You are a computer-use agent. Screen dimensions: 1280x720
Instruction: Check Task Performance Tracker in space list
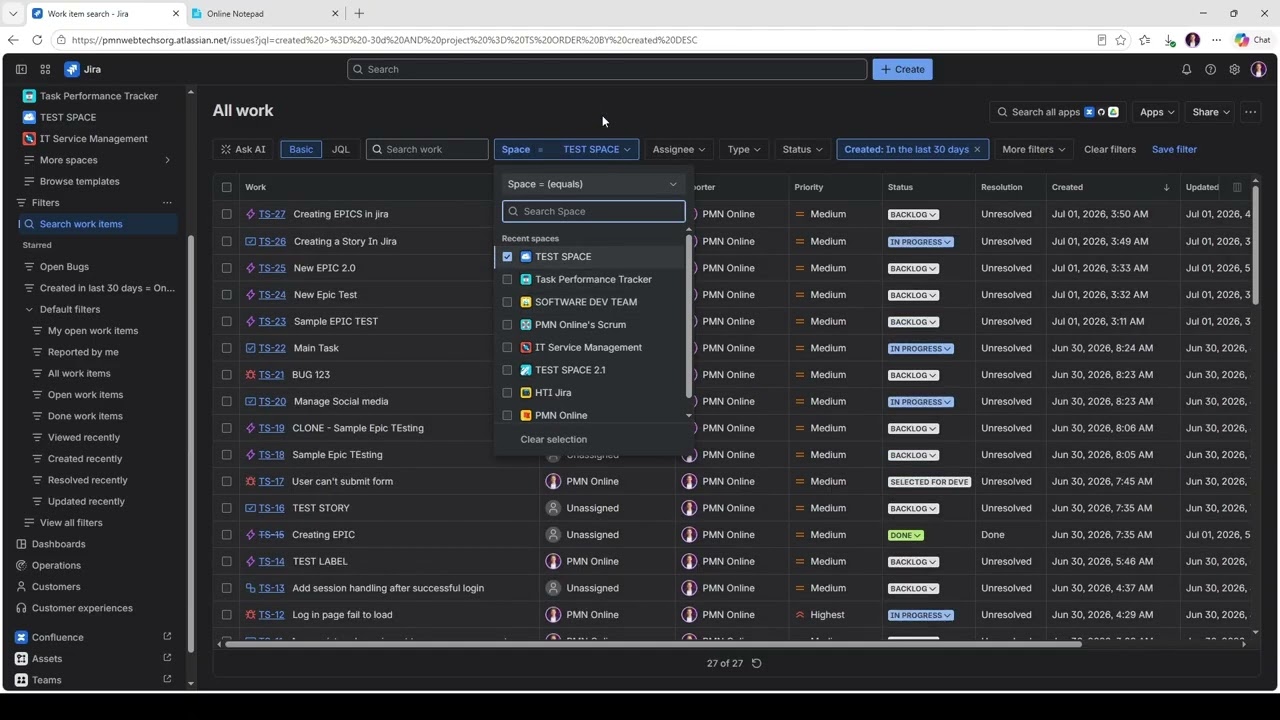click(x=507, y=280)
